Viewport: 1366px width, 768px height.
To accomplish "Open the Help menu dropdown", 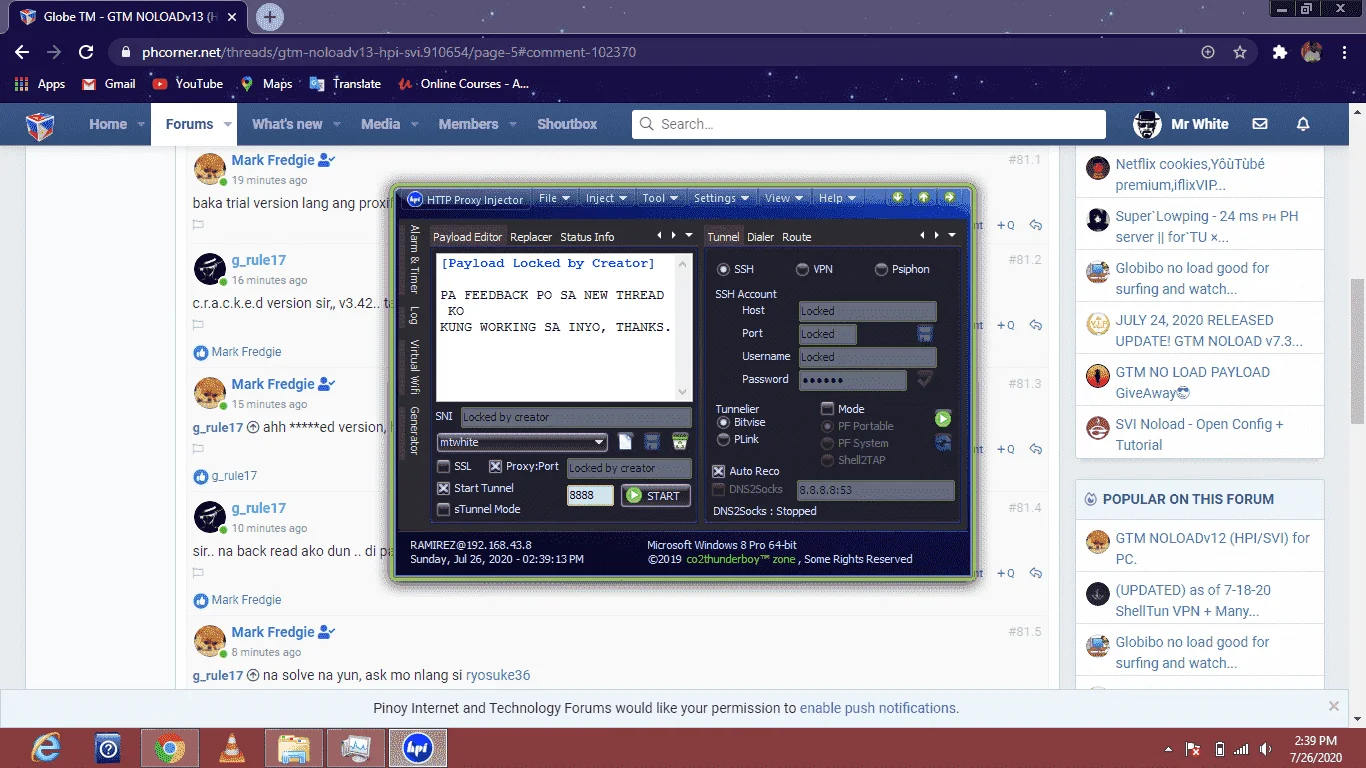I will (837, 198).
